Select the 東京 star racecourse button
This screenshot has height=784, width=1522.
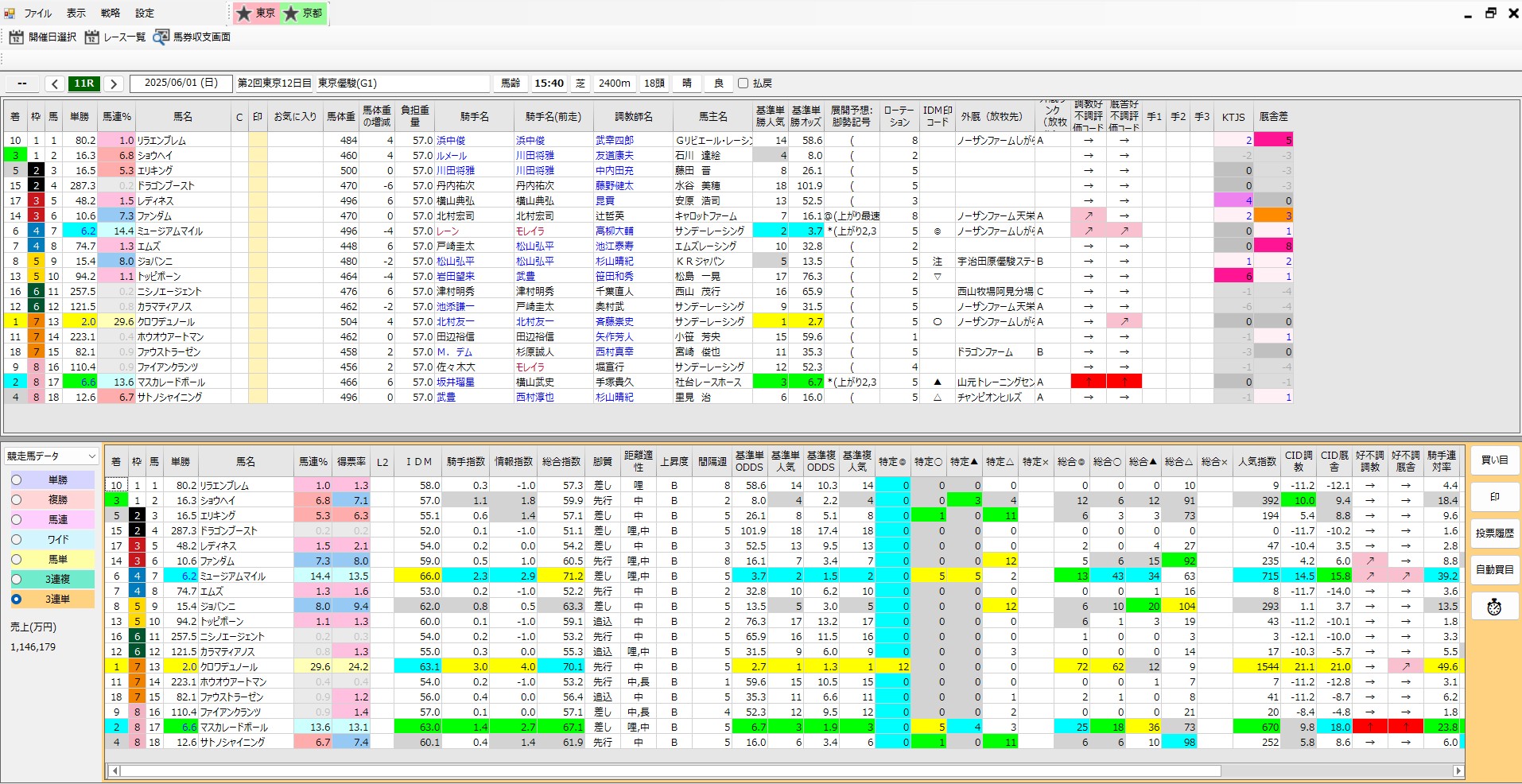(256, 14)
